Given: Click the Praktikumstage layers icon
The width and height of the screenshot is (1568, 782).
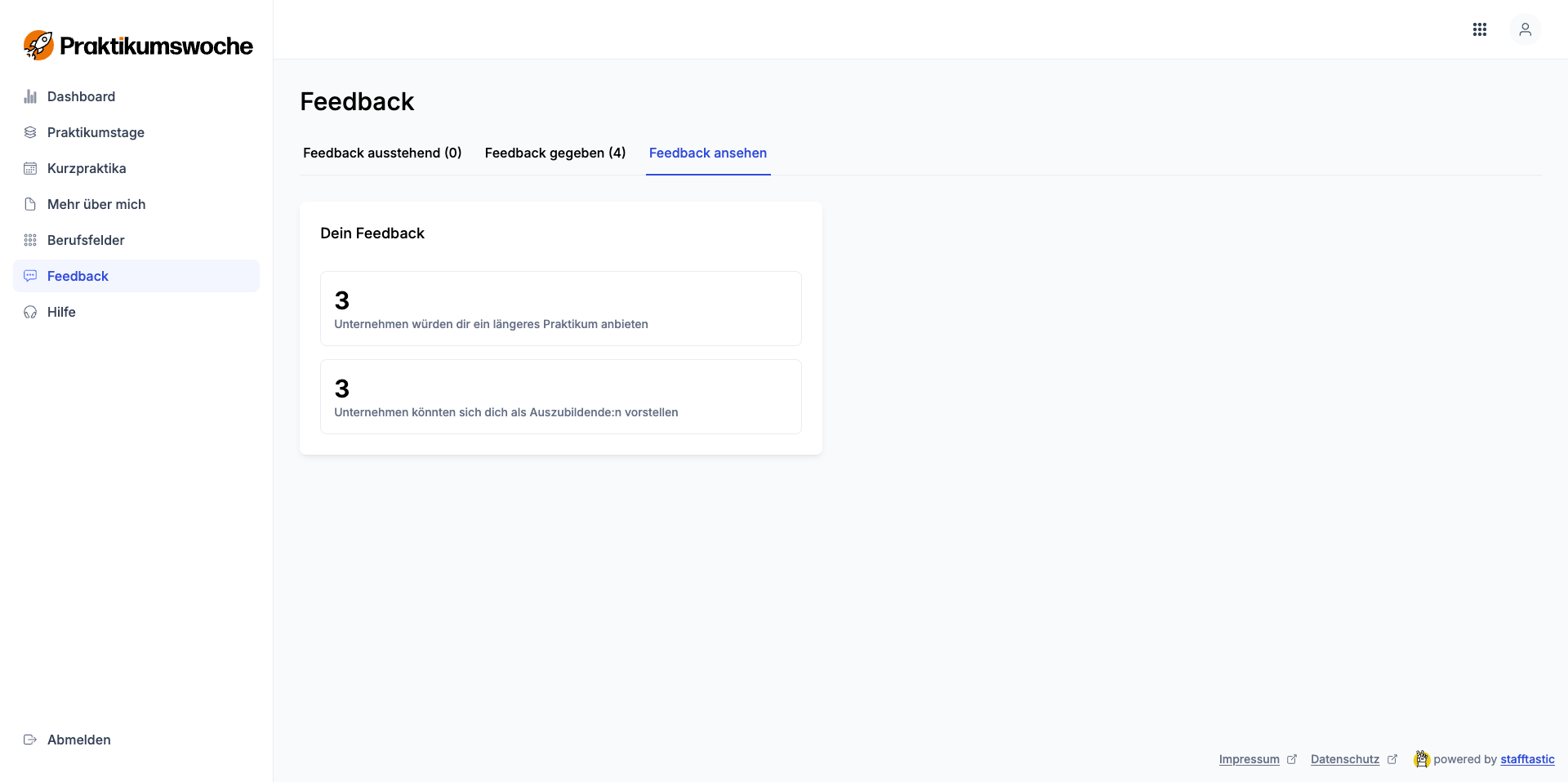Looking at the screenshot, I should (30, 132).
